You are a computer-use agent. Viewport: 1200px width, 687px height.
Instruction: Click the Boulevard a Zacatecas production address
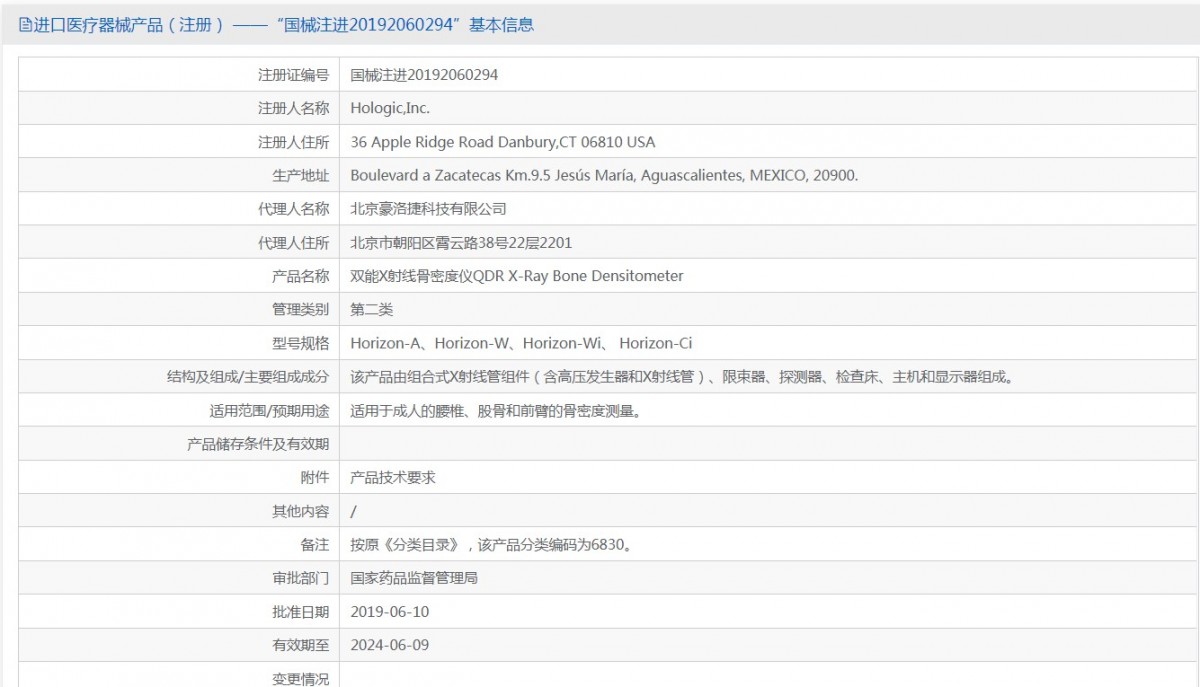[604, 175]
